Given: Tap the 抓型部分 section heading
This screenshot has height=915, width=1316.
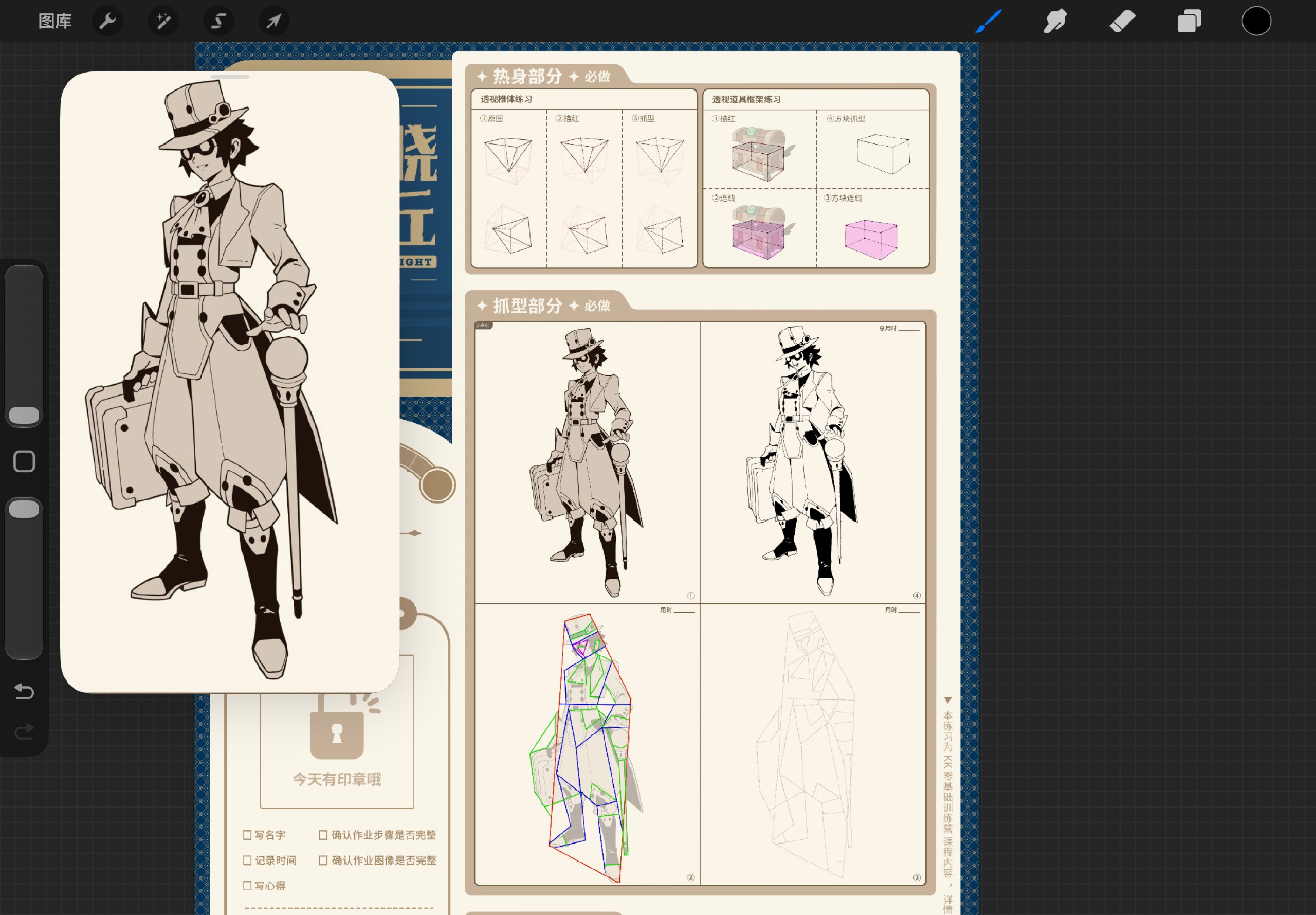Looking at the screenshot, I should [x=527, y=306].
